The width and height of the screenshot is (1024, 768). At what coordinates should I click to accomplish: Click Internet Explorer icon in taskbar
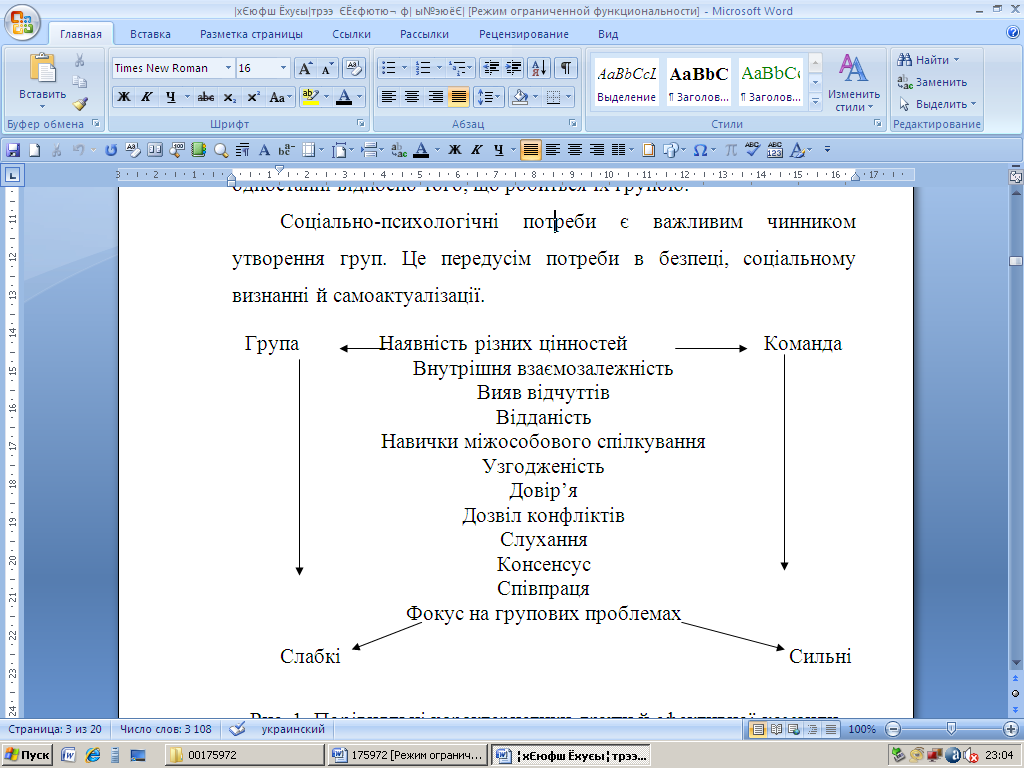pos(93,756)
